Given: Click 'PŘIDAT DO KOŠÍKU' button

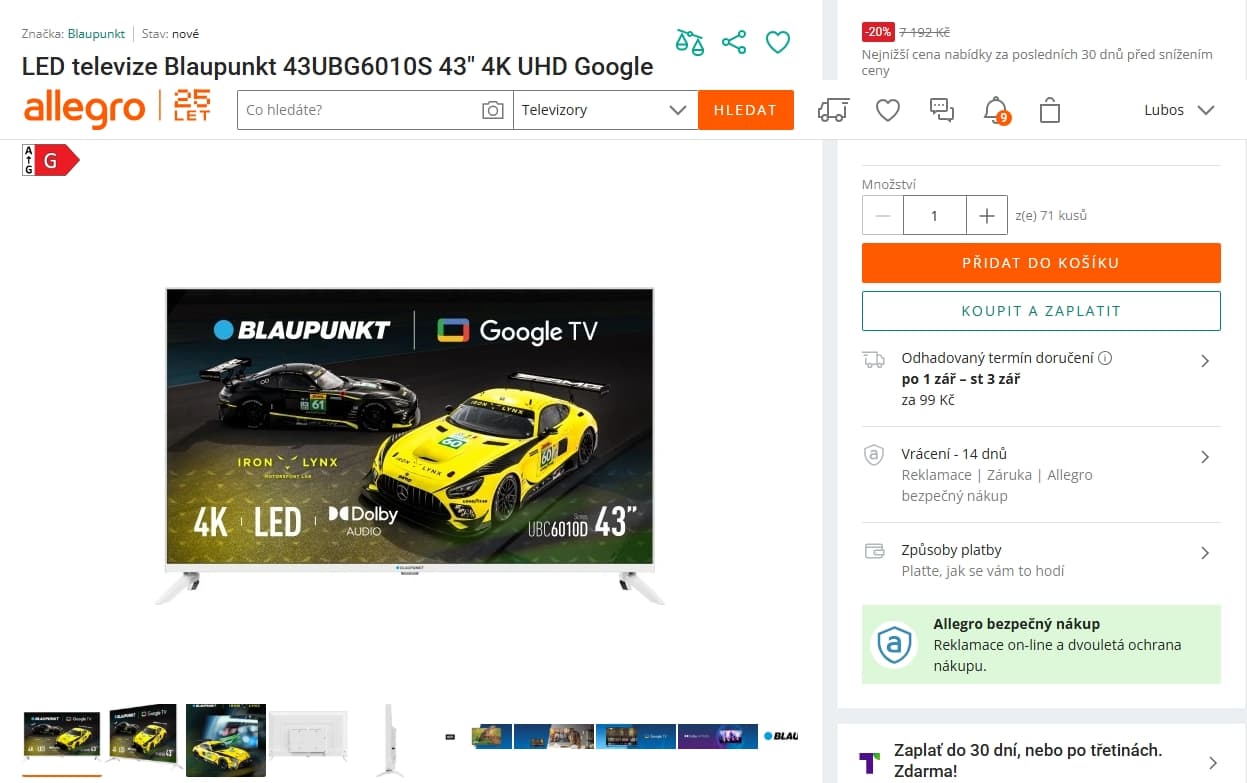Looking at the screenshot, I should tap(1041, 263).
